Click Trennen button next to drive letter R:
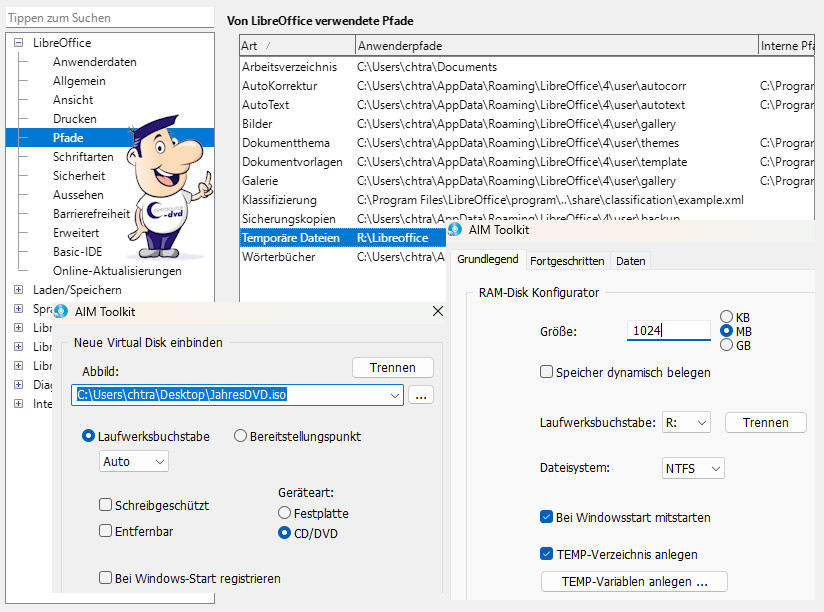Screen dimensions: 824x612 [x=765, y=422]
